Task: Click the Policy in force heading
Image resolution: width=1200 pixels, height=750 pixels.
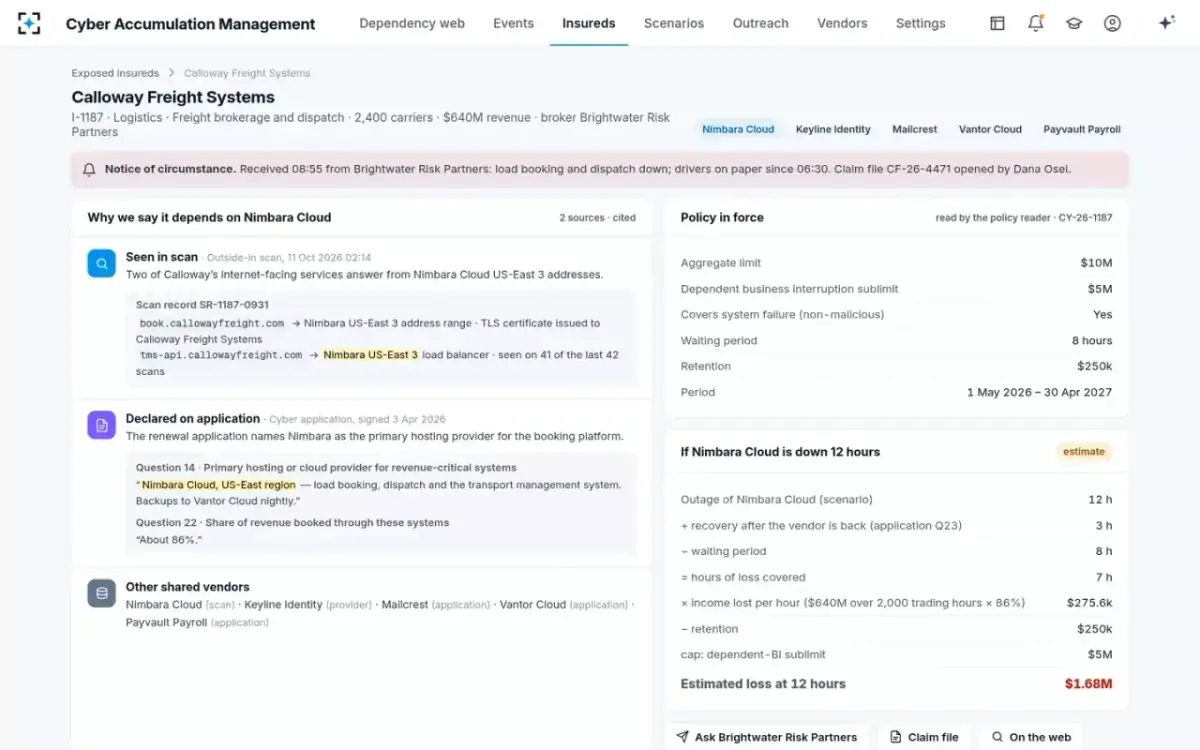Action: (722, 217)
